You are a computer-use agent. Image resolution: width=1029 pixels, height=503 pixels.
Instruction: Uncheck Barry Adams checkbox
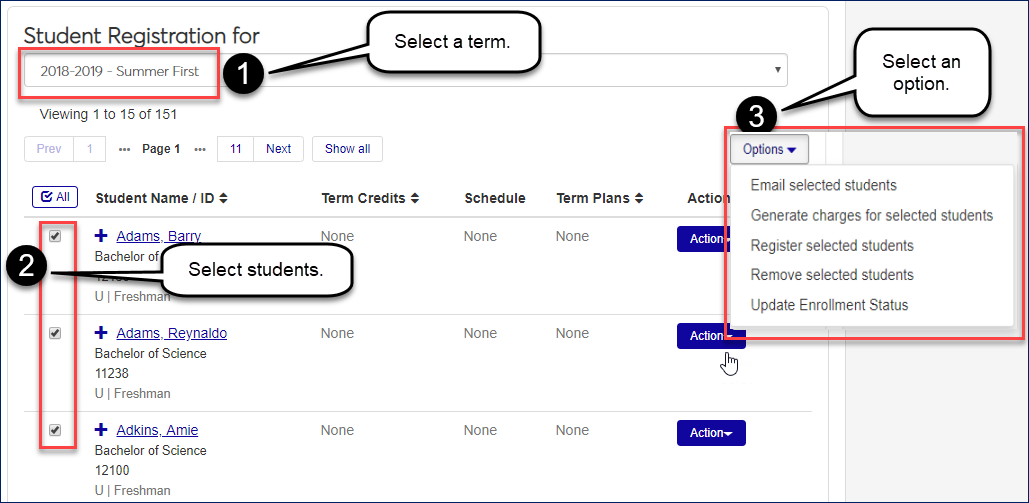click(x=56, y=237)
